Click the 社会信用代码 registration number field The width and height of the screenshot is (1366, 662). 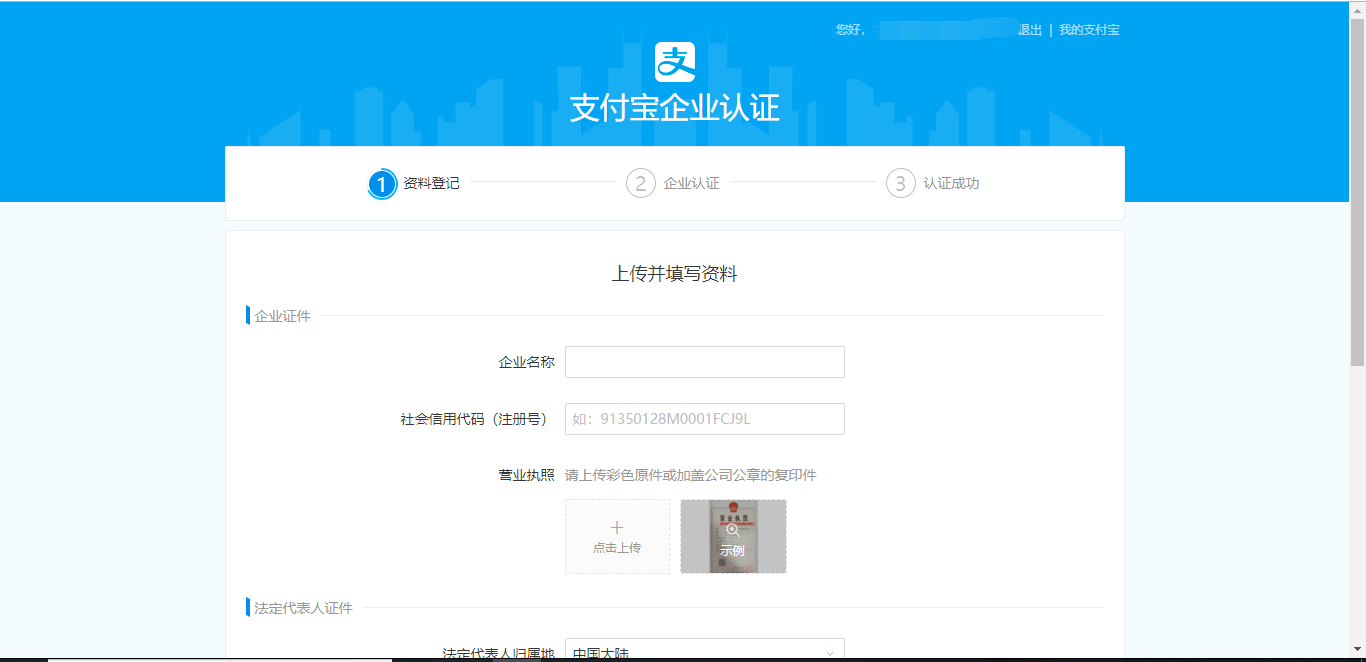[x=704, y=419]
